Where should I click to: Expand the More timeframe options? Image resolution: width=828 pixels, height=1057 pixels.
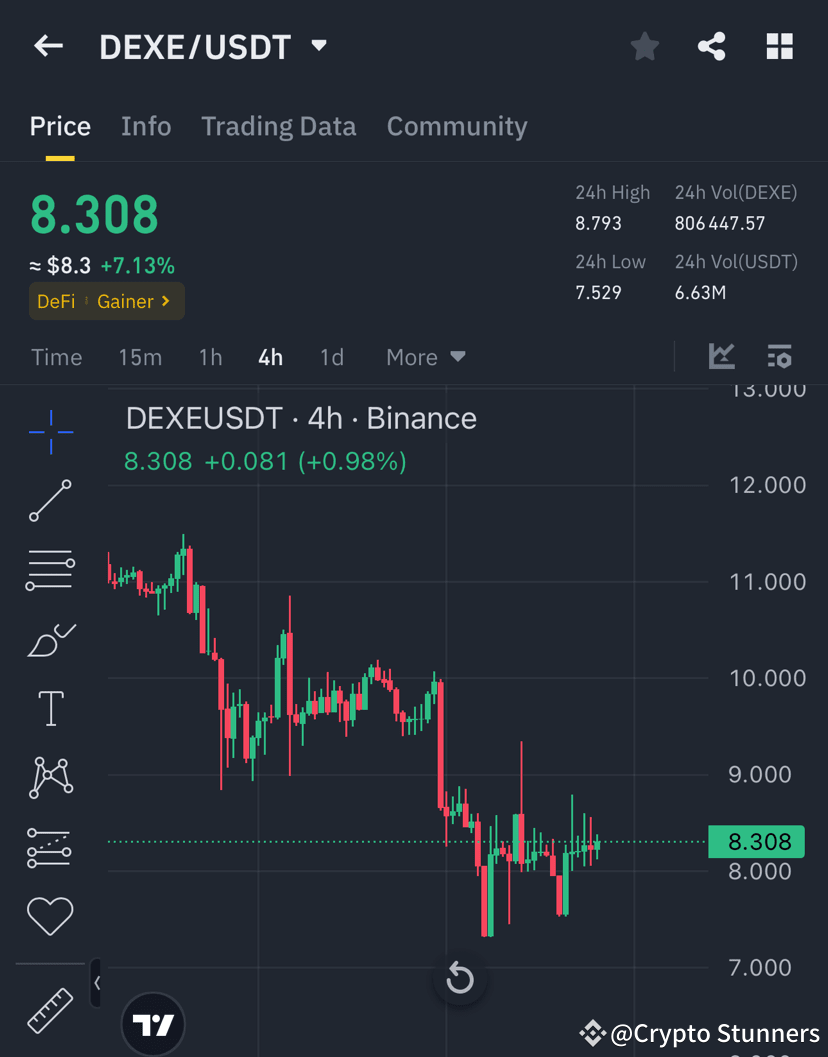tap(425, 357)
